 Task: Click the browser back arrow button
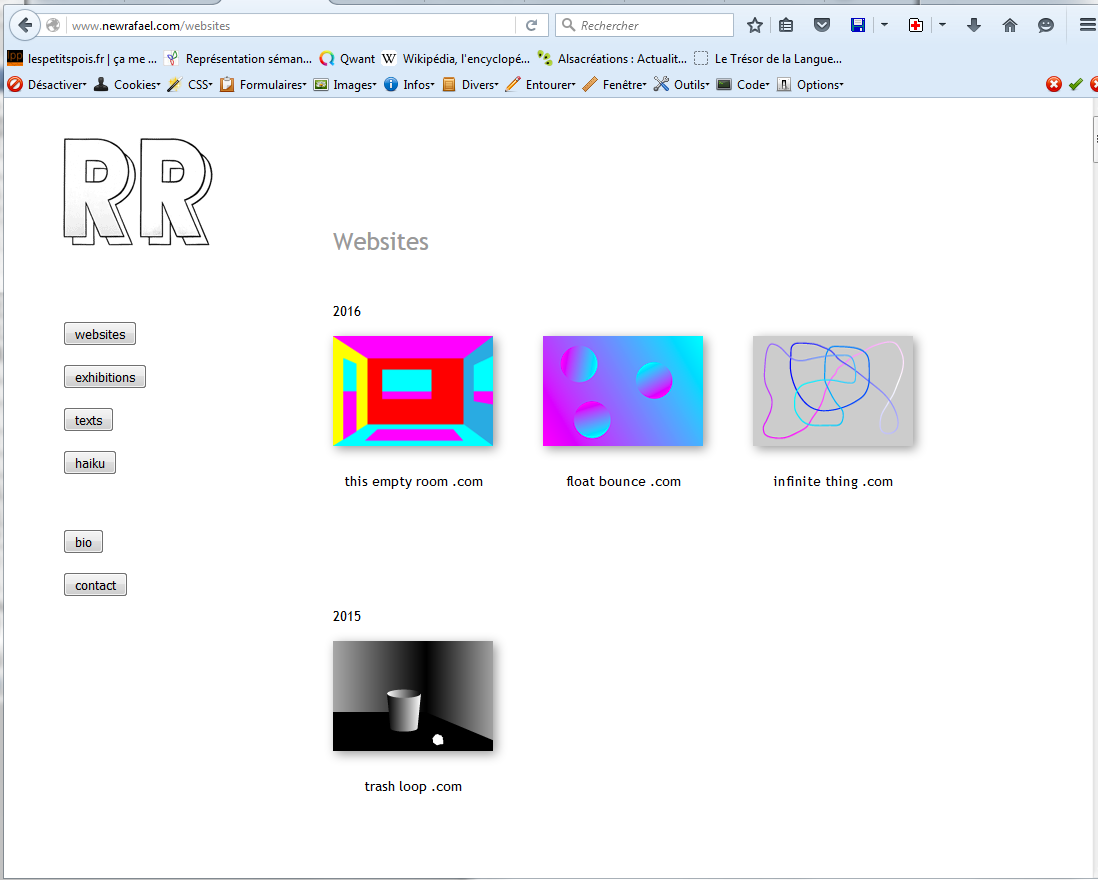pos(24,25)
